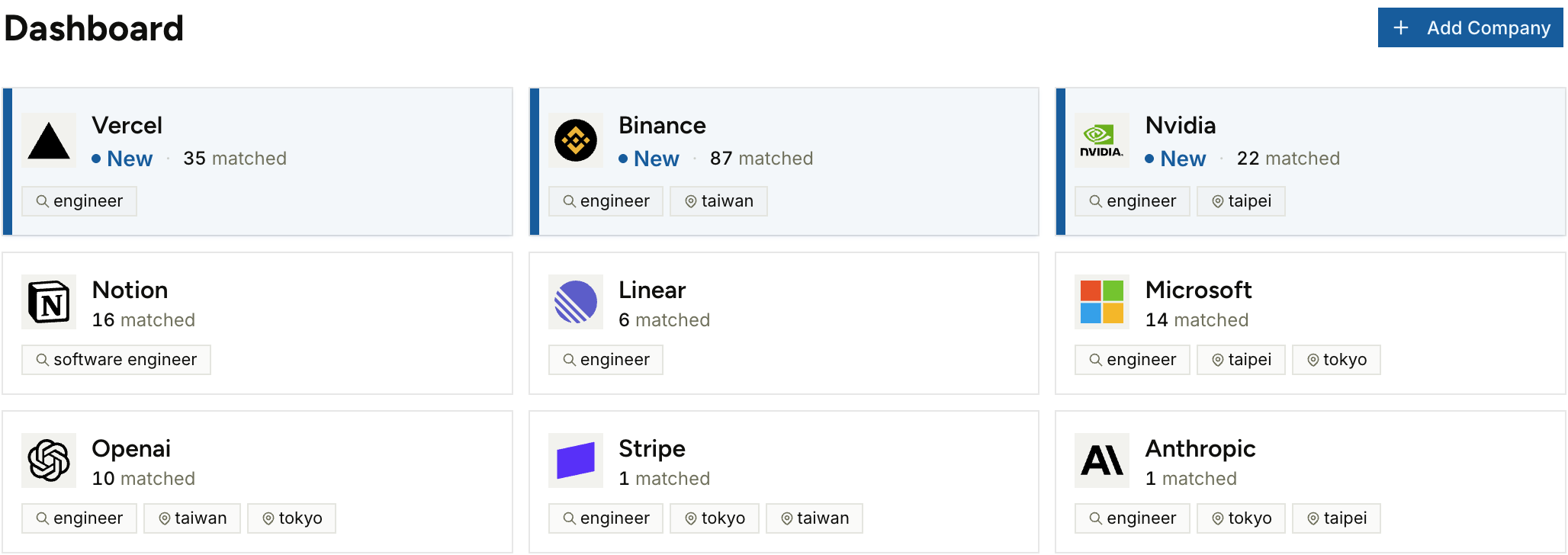The width and height of the screenshot is (1568, 555).
Task: Click the Linear logo icon
Action: [576, 302]
